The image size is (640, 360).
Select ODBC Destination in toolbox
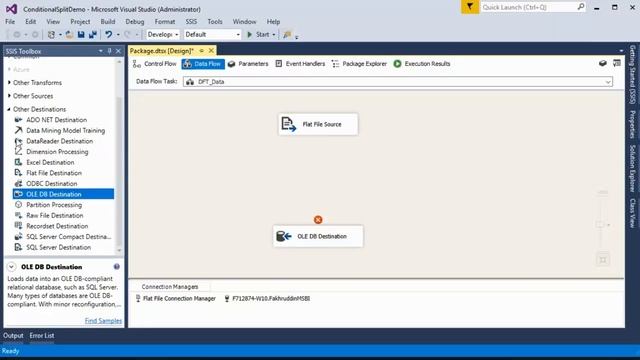51,184
